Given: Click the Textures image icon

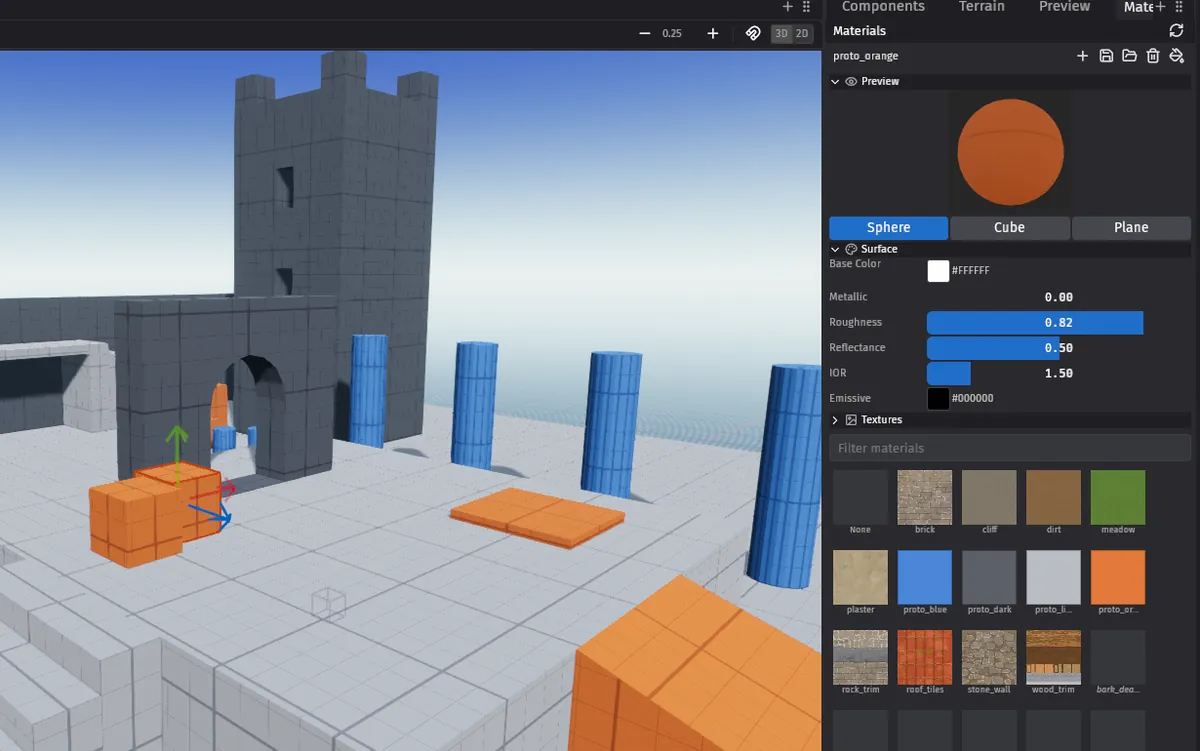Looking at the screenshot, I should (x=851, y=420).
